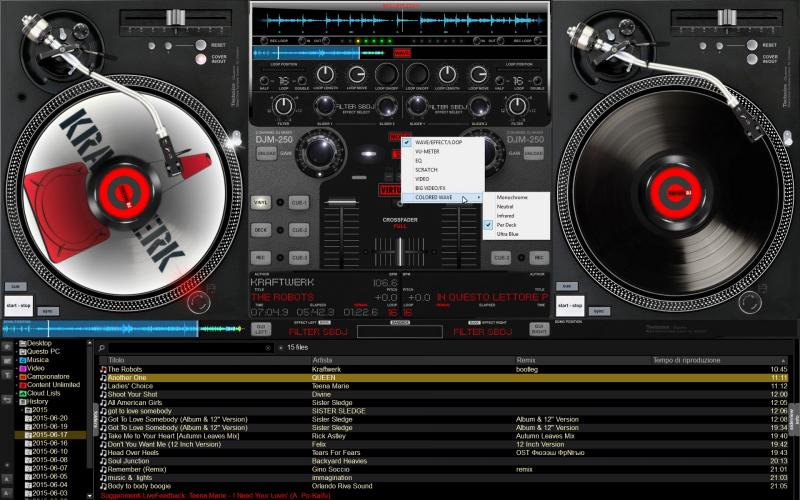Click the left loop on/off knob

386,75
